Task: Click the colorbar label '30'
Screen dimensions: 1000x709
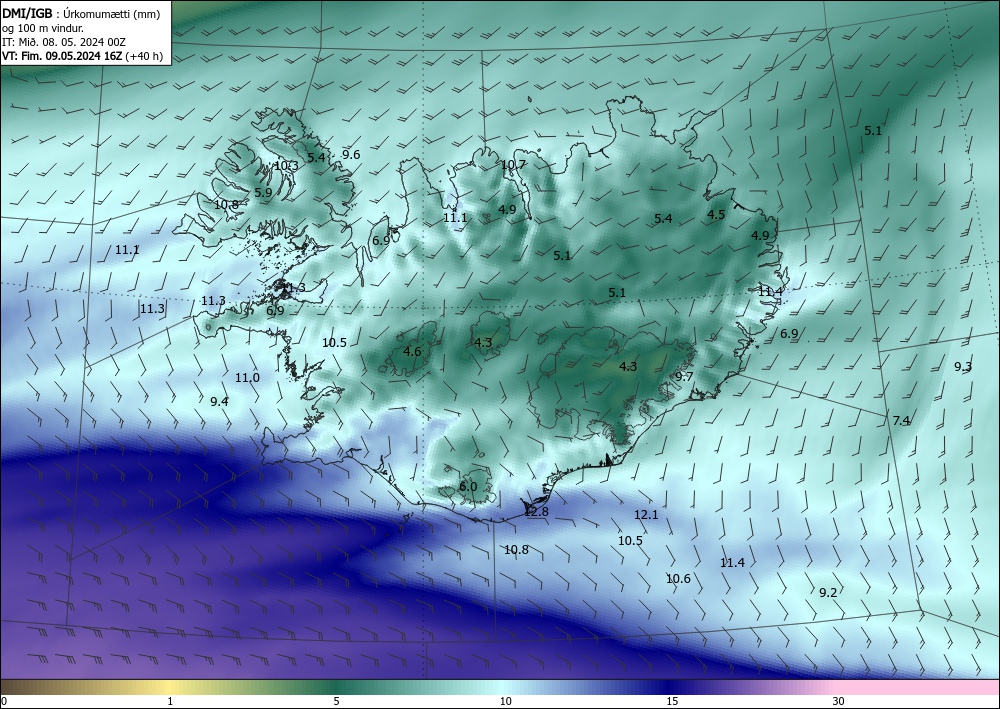Action: click(838, 701)
